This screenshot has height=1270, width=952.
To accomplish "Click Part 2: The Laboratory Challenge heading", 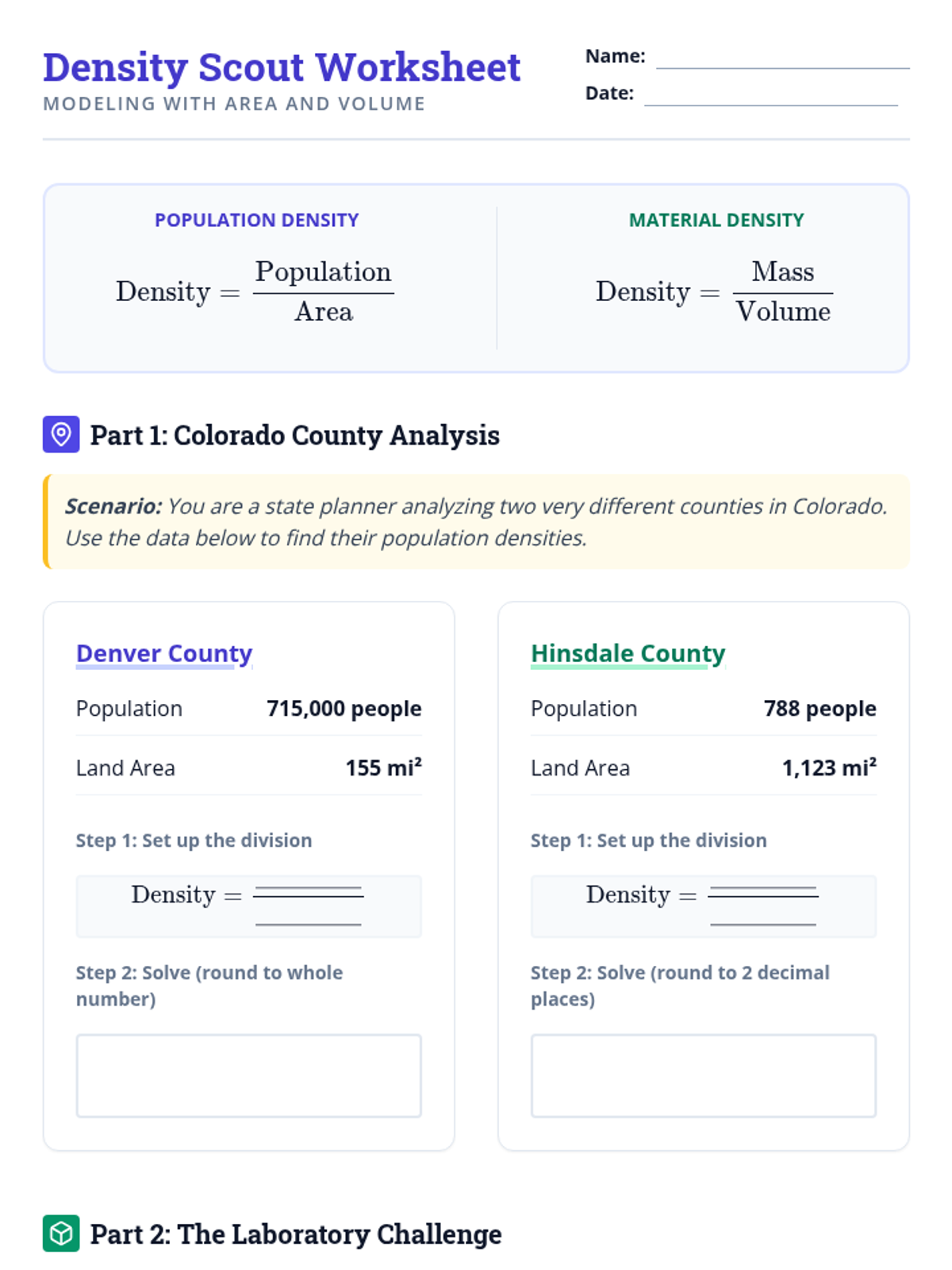I will pos(295,1233).
